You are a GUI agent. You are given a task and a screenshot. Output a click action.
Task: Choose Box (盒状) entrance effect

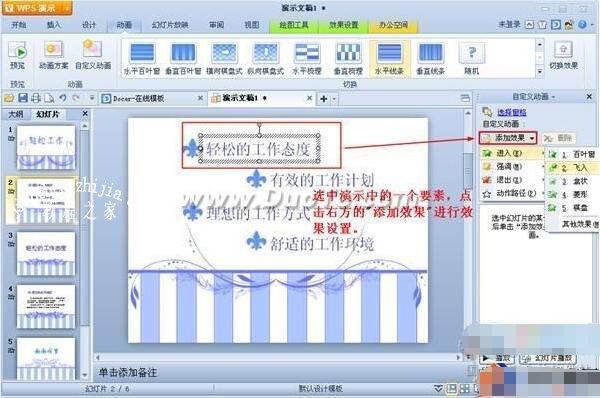pyautogui.click(x=572, y=181)
